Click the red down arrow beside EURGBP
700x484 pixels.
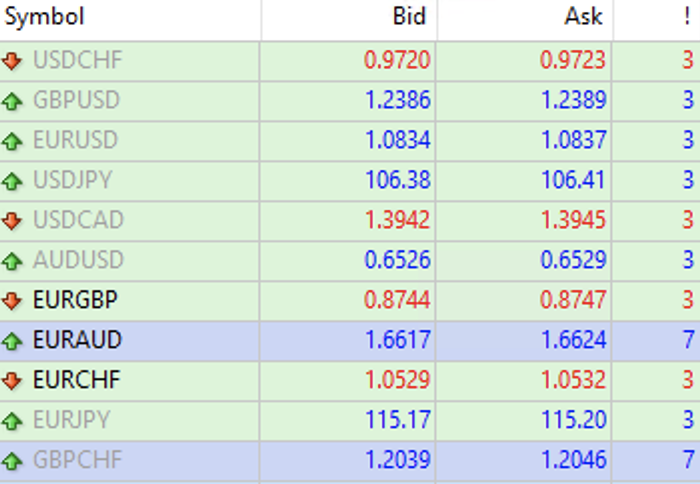click(12, 300)
